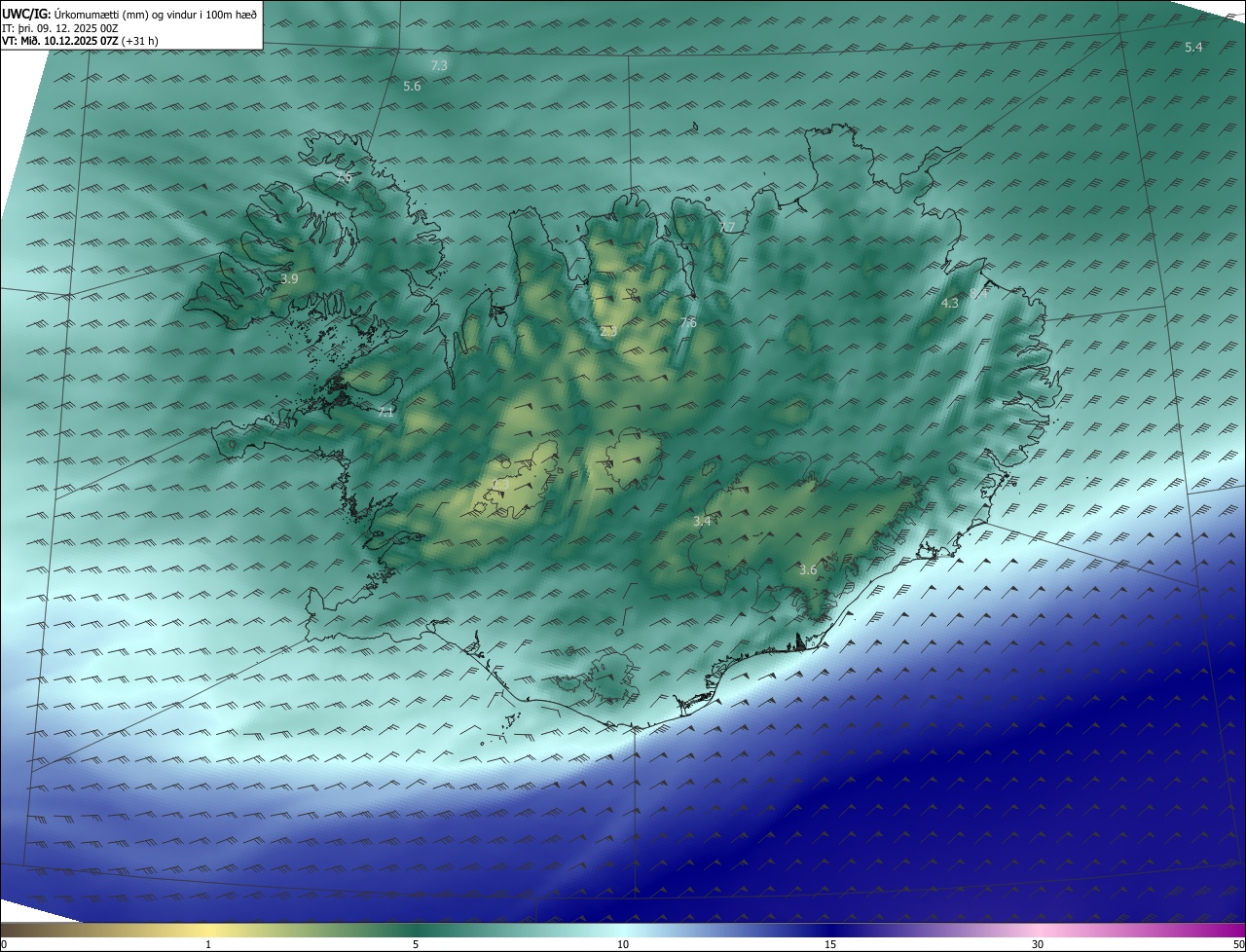Click the map value '3.4'
This screenshot has height=952, width=1246.
[x=702, y=522]
